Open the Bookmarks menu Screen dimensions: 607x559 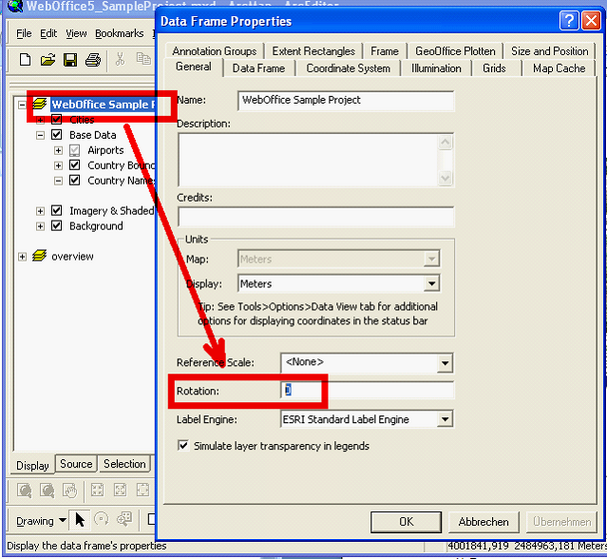point(119,34)
